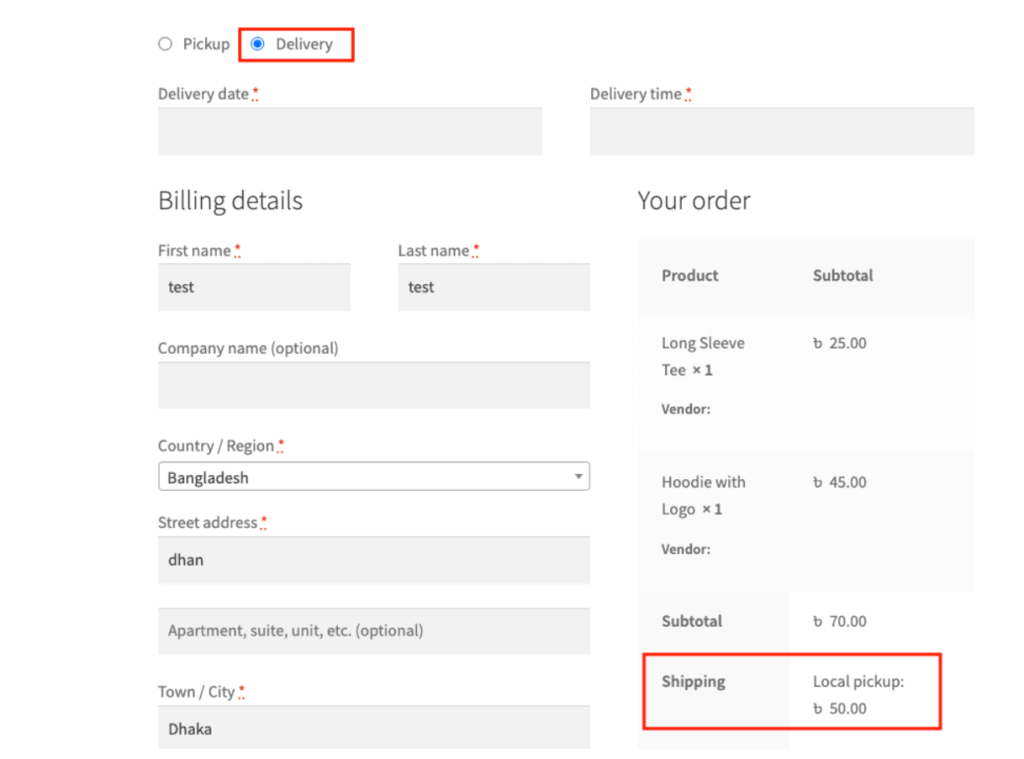
Task: Click the Long Sleeve Tee product text
Action: [x=703, y=357]
